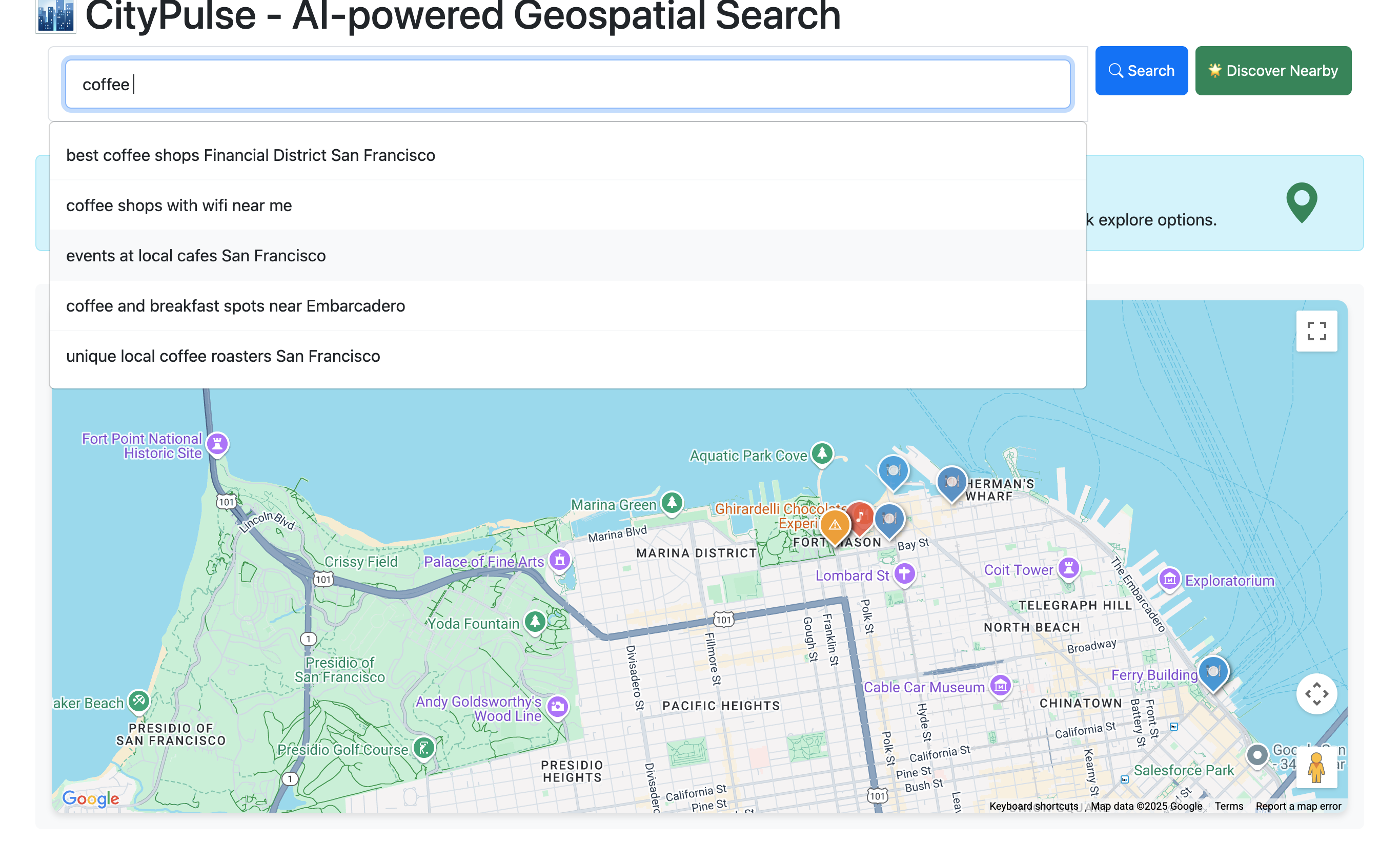Click the Coit Tower landmark icon

point(1068,567)
